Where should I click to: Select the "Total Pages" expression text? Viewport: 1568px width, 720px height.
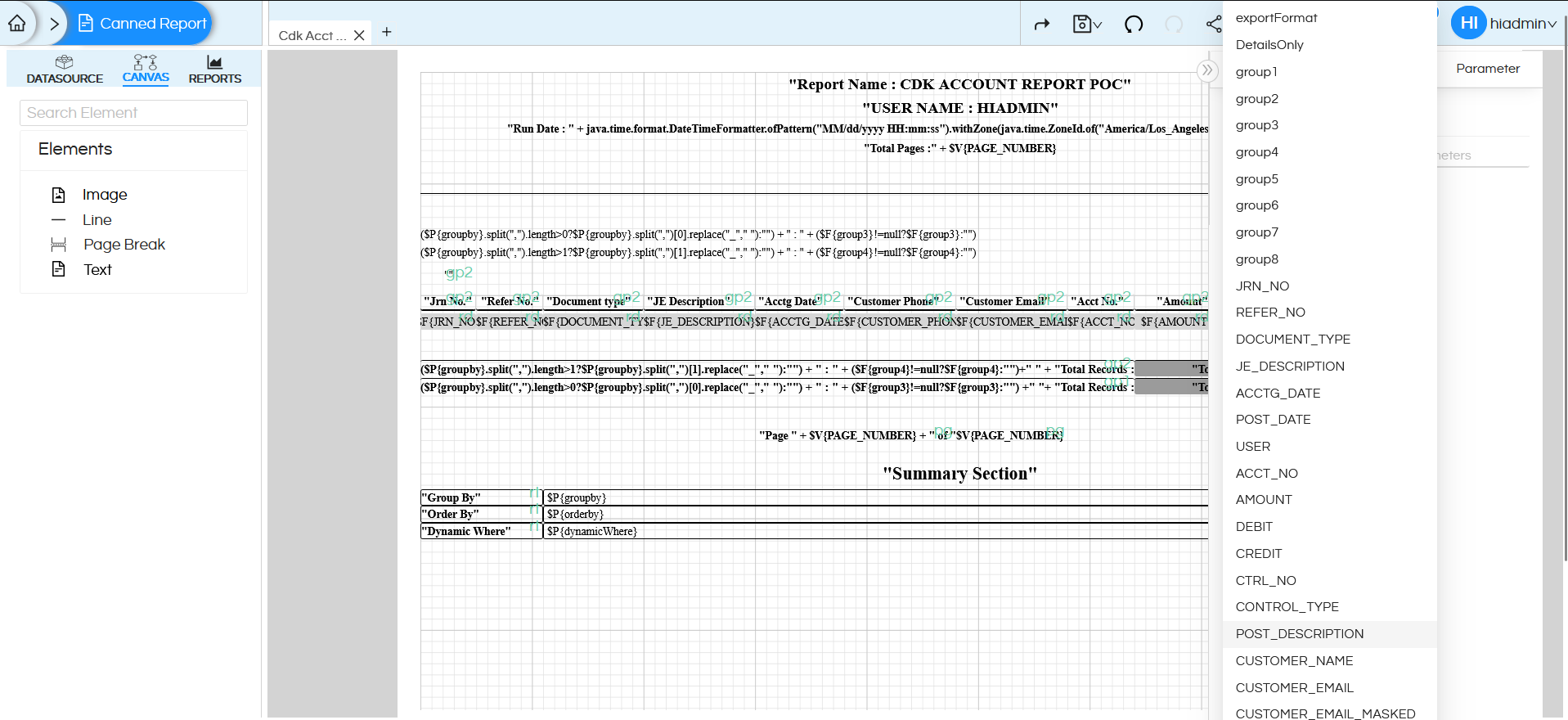tap(959, 148)
